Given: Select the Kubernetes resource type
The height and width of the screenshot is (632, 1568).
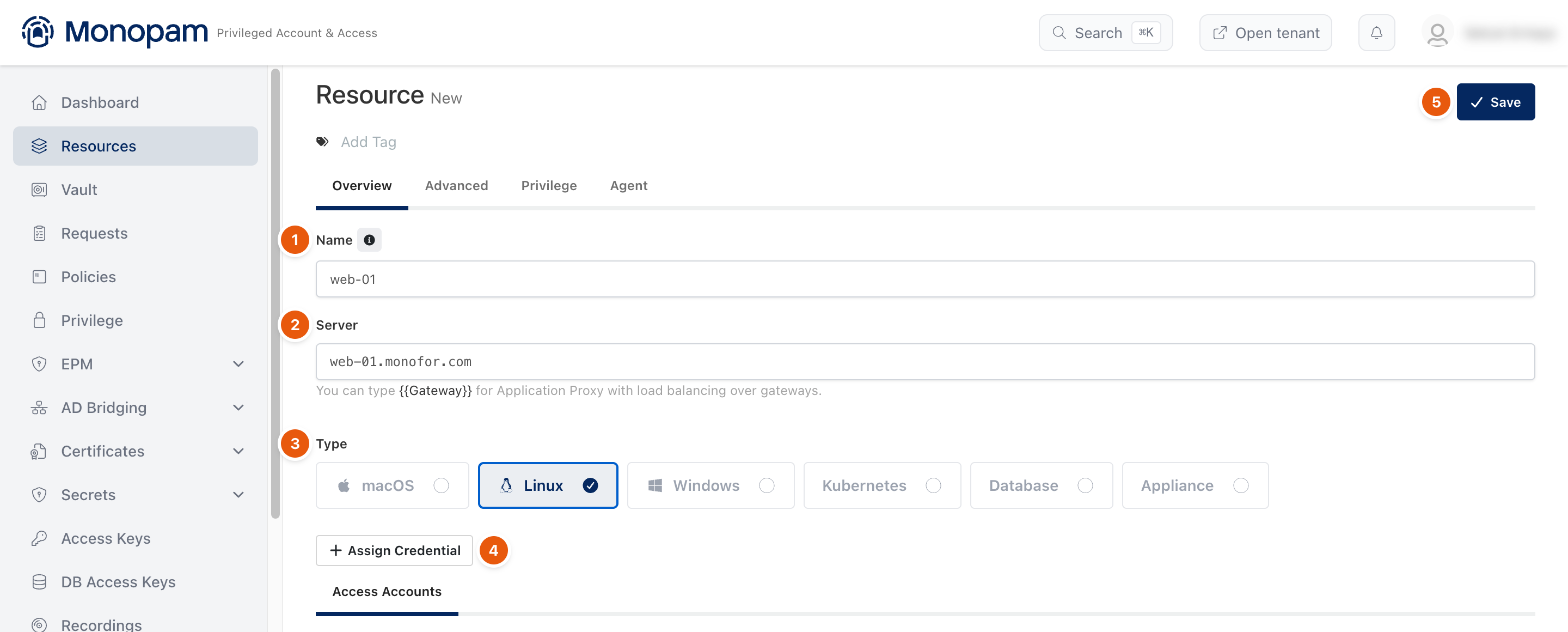Looking at the screenshot, I should click(x=882, y=486).
